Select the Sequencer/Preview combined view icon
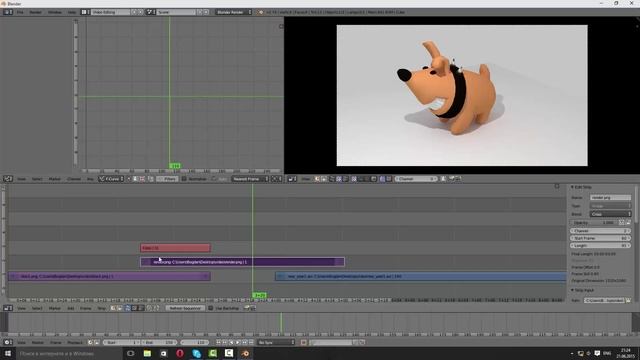The width and height of the screenshot is (640, 360). click(x=141, y=308)
